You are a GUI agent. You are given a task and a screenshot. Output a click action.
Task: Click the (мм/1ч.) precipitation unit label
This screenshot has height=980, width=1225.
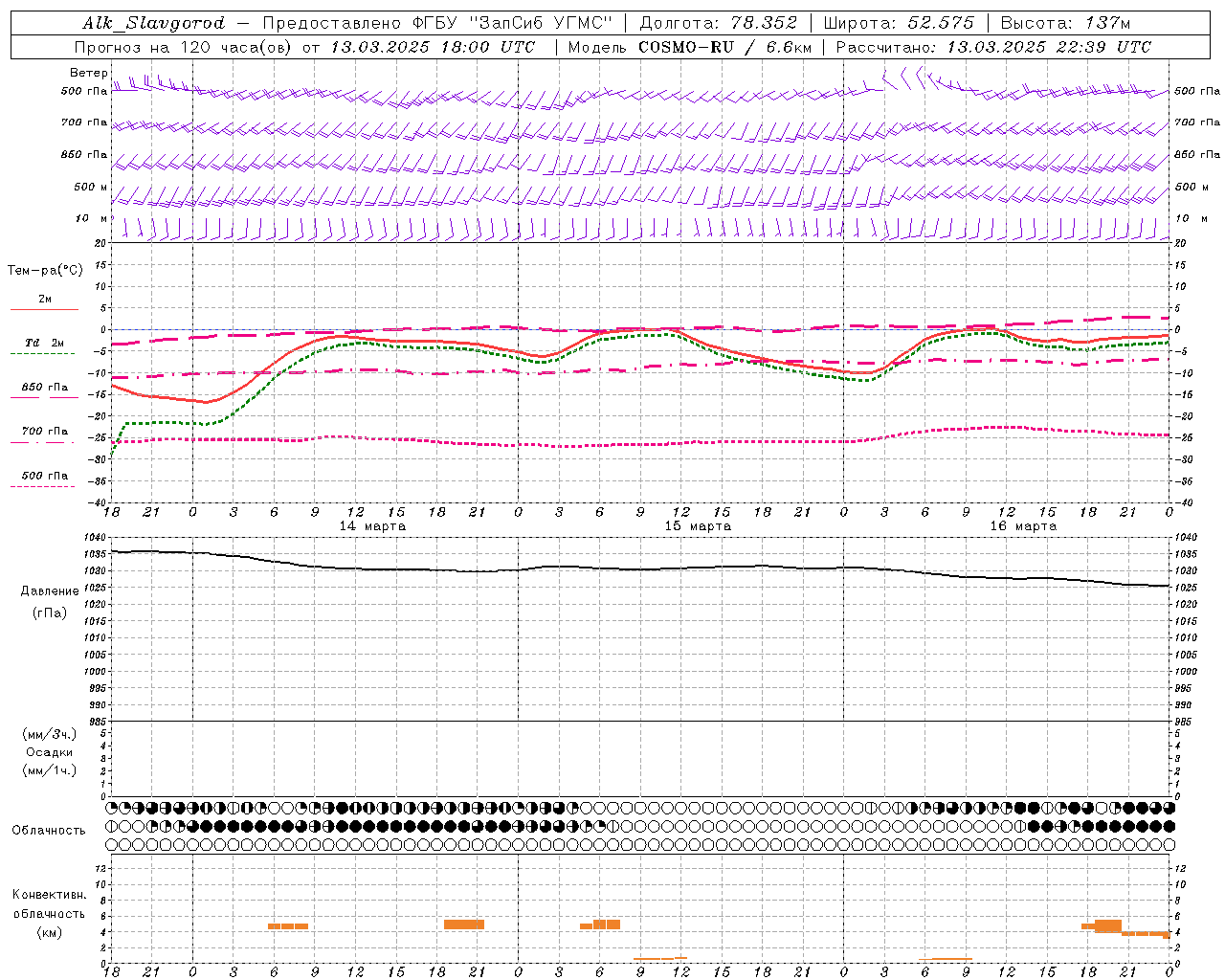point(50,770)
